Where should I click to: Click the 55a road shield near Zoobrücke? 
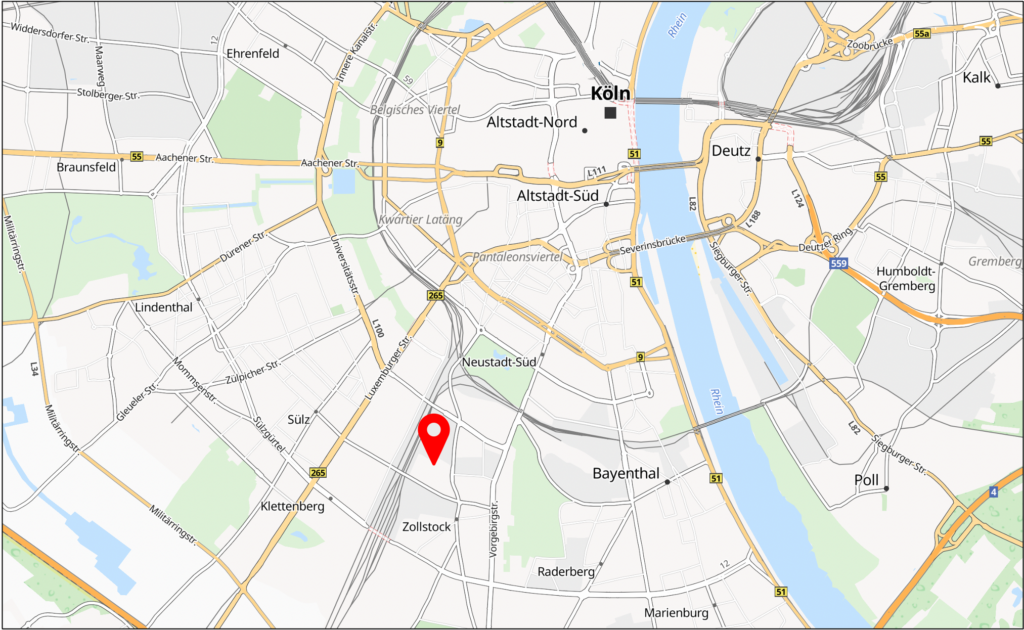(x=921, y=33)
